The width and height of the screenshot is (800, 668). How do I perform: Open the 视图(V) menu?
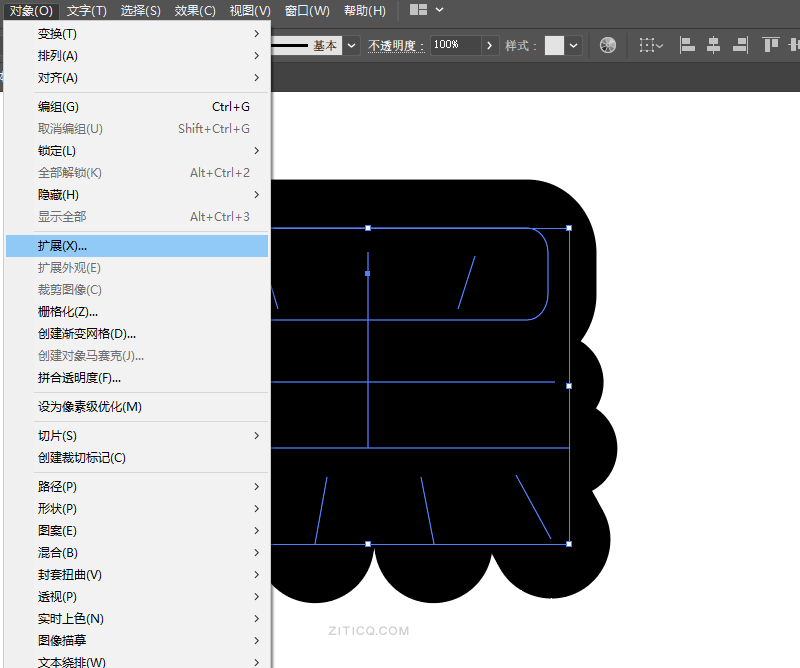(247, 10)
